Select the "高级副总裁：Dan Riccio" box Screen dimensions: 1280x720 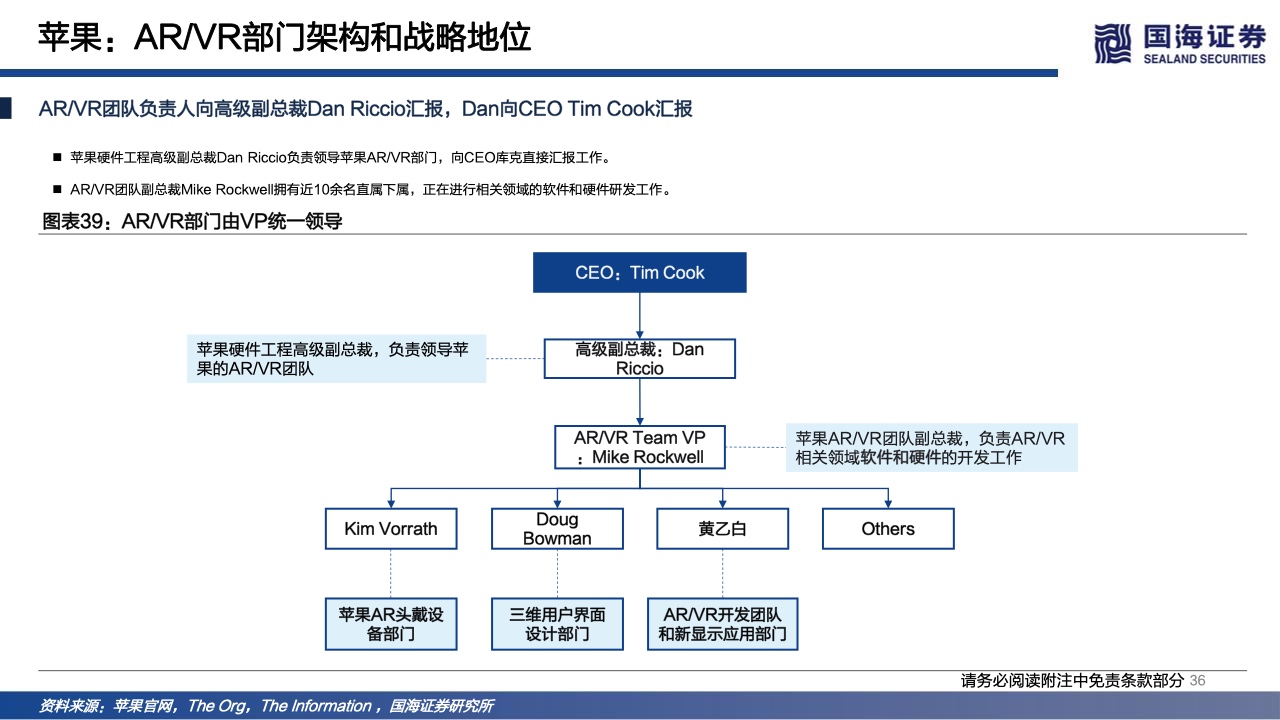click(640, 359)
